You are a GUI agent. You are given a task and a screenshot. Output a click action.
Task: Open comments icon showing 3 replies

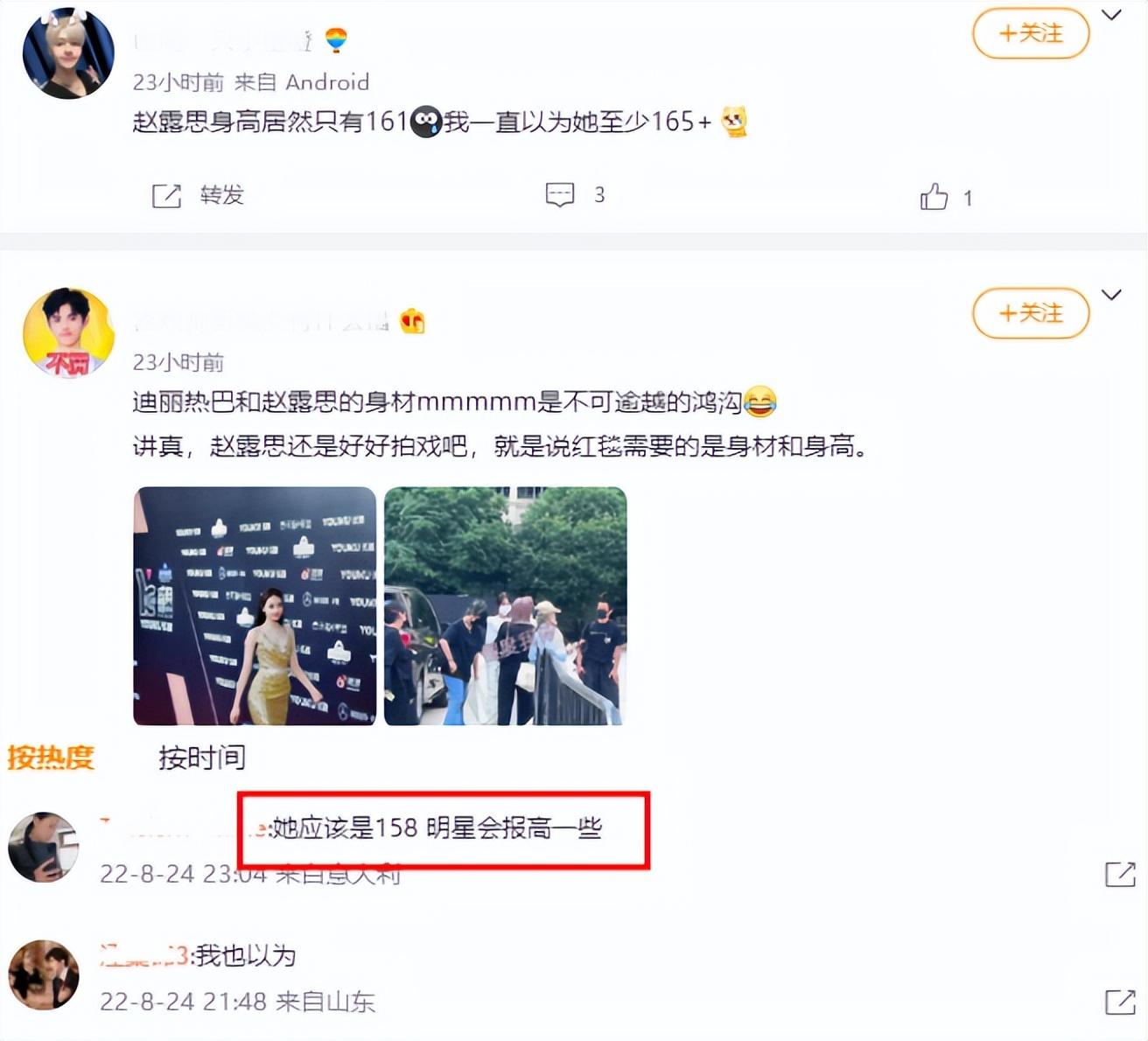tap(560, 194)
